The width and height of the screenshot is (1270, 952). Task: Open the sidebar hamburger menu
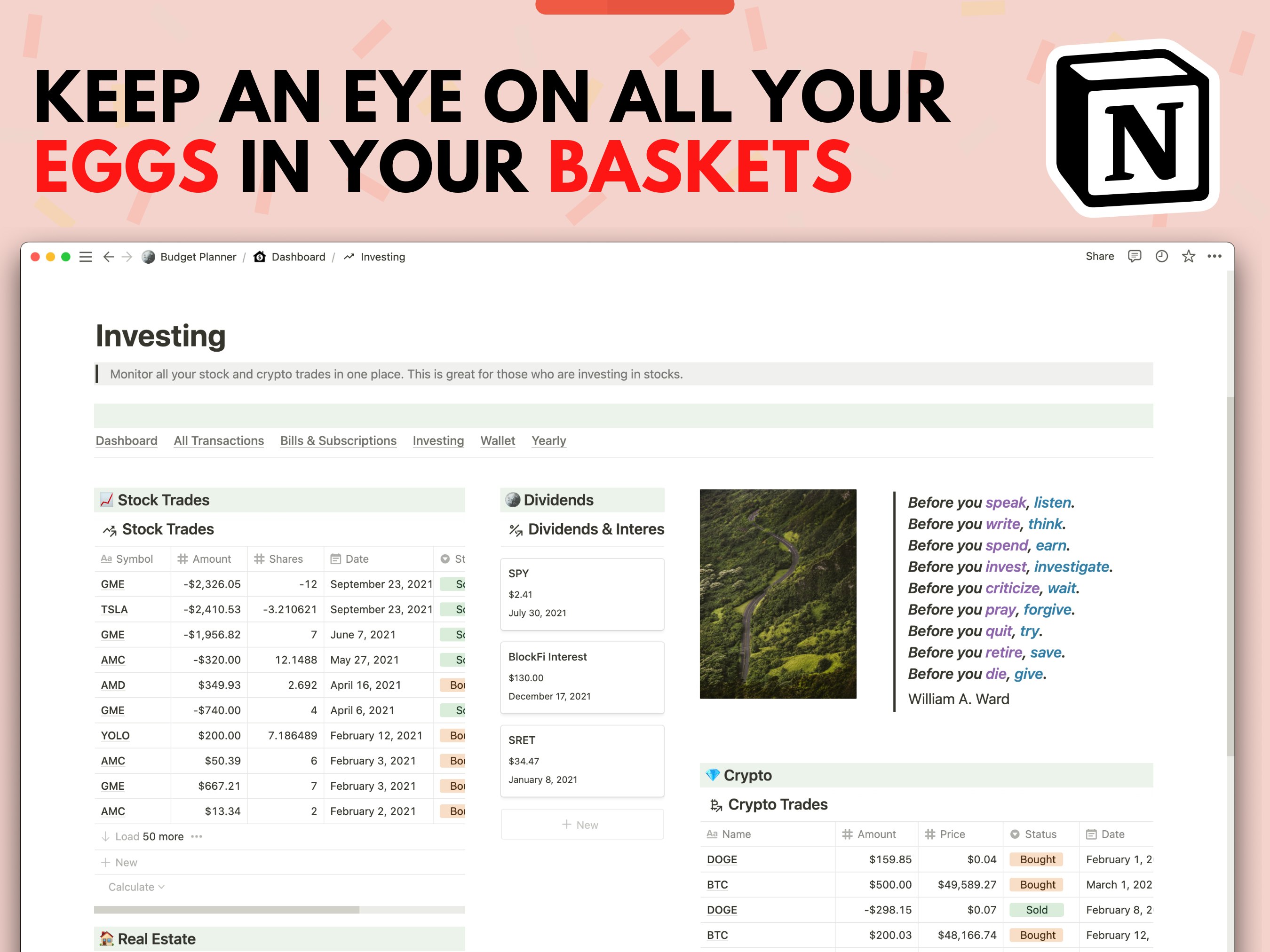point(86,257)
